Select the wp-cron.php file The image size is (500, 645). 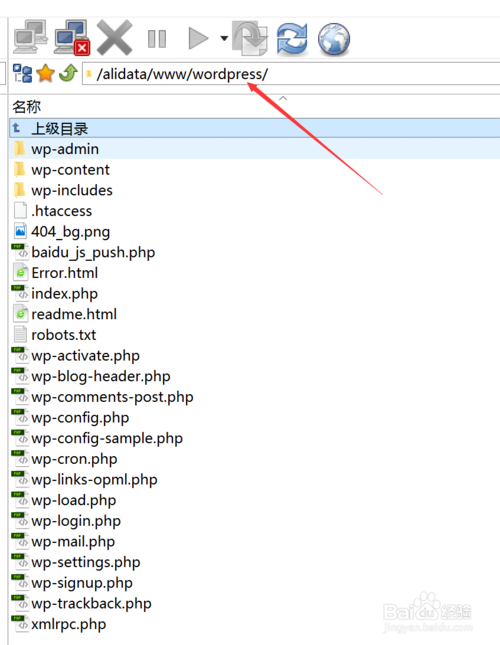74,459
